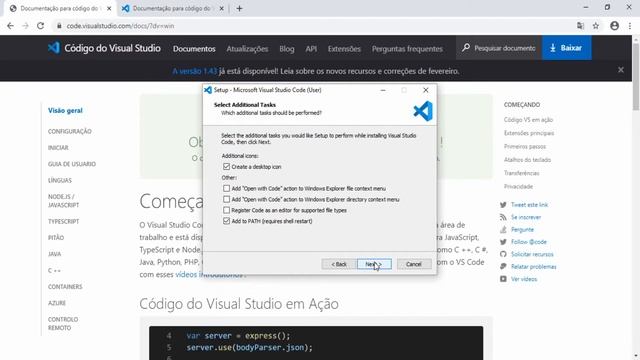Viewport: 640px width, 360px height.
Task: Click the translate page icon in address bar
Action: tap(580, 26)
